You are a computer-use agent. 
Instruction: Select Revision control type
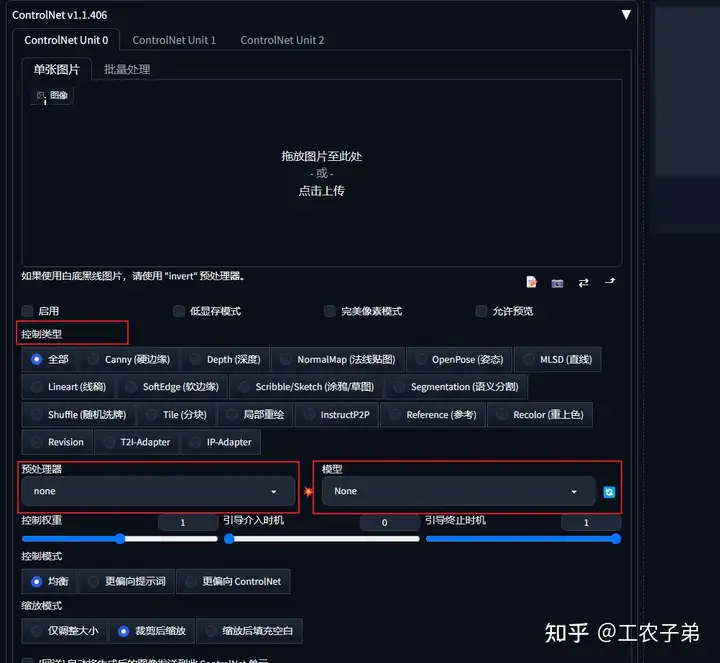[x=57, y=442]
